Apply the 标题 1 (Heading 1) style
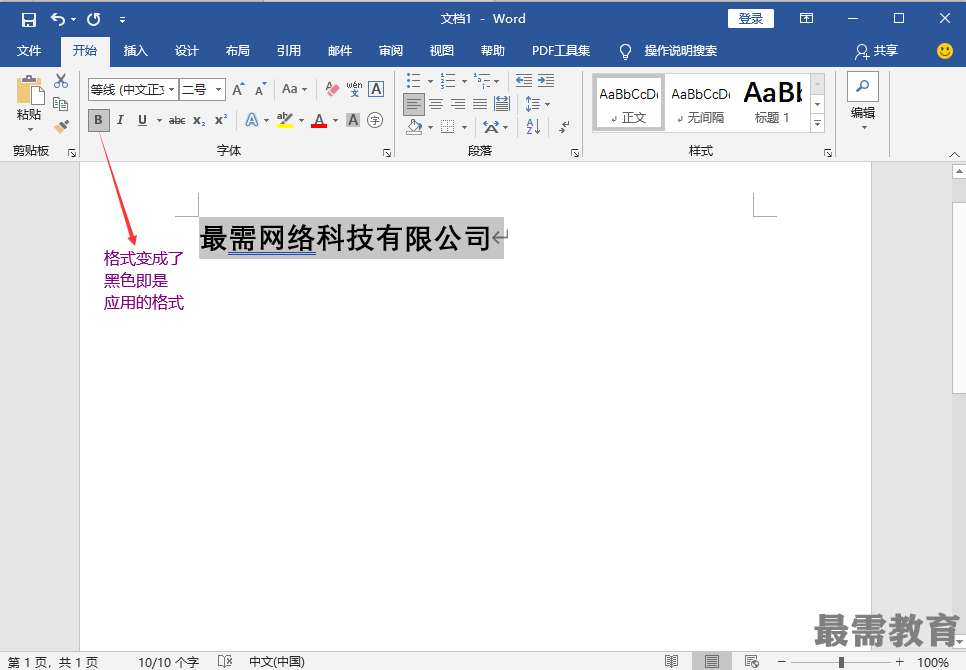 coord(773,102)
